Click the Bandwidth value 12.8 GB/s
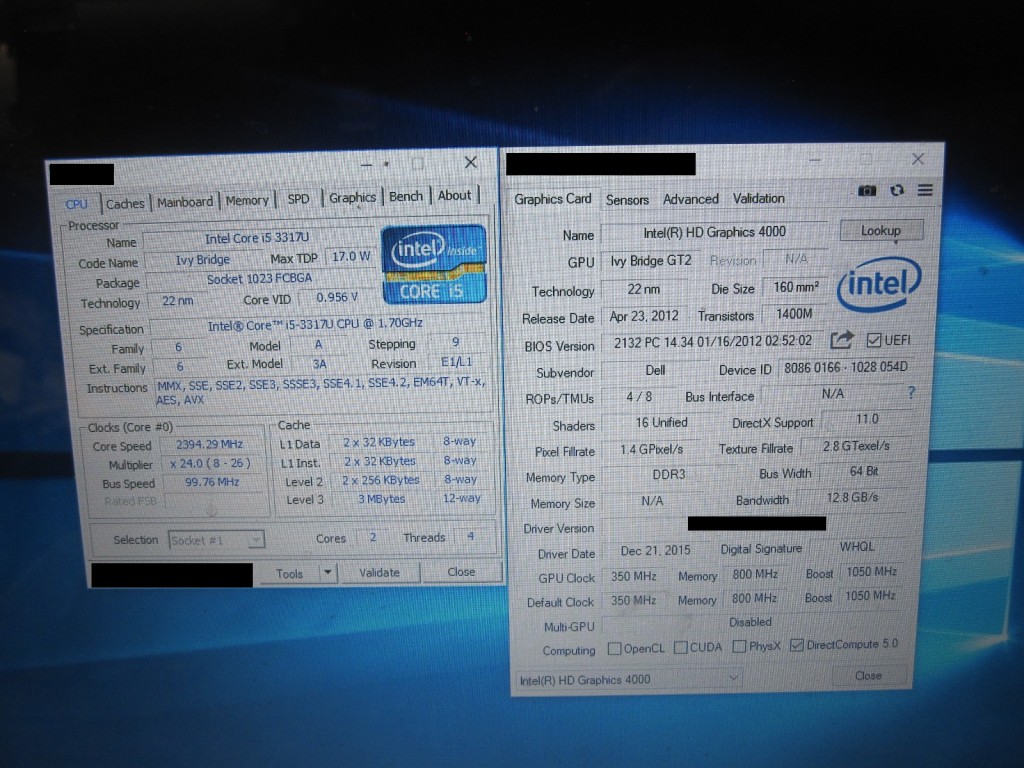Screen dimensions: 1024x768 pos(852,498)
